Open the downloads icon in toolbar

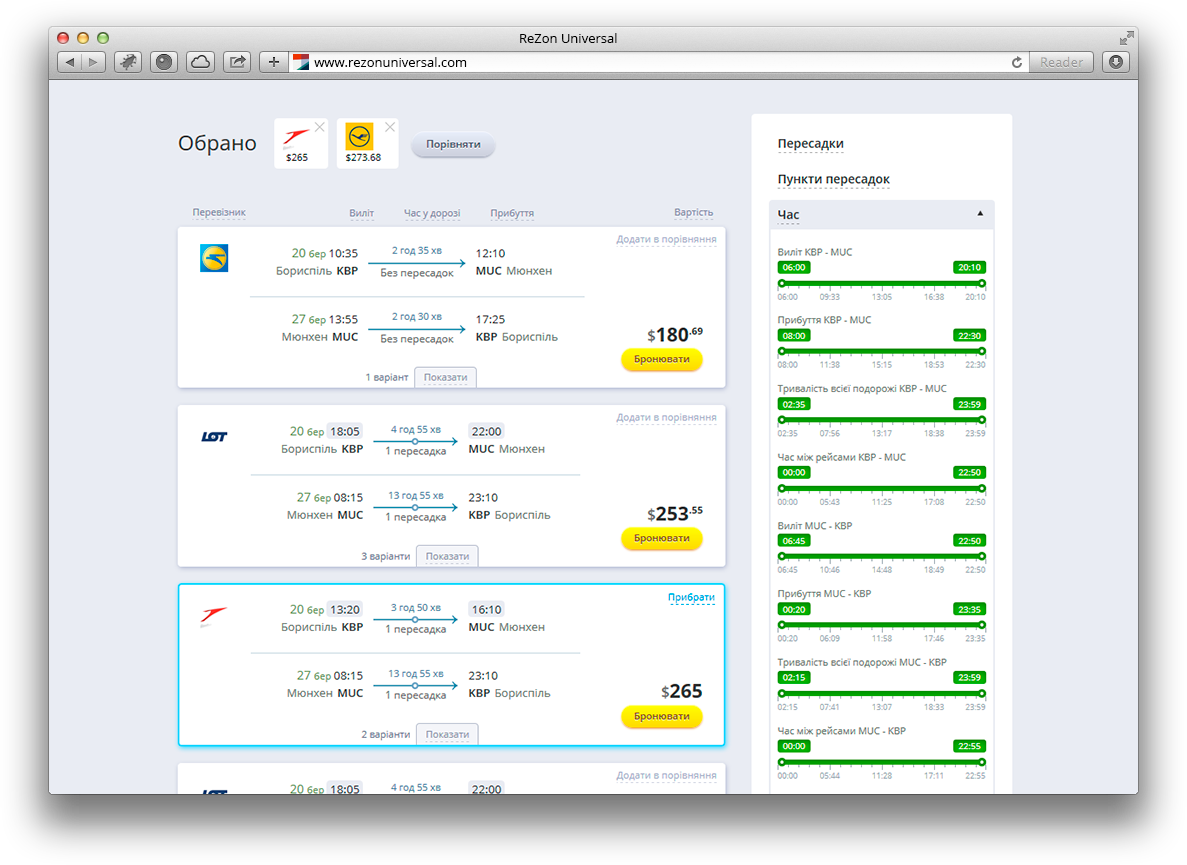[1116, 62]
